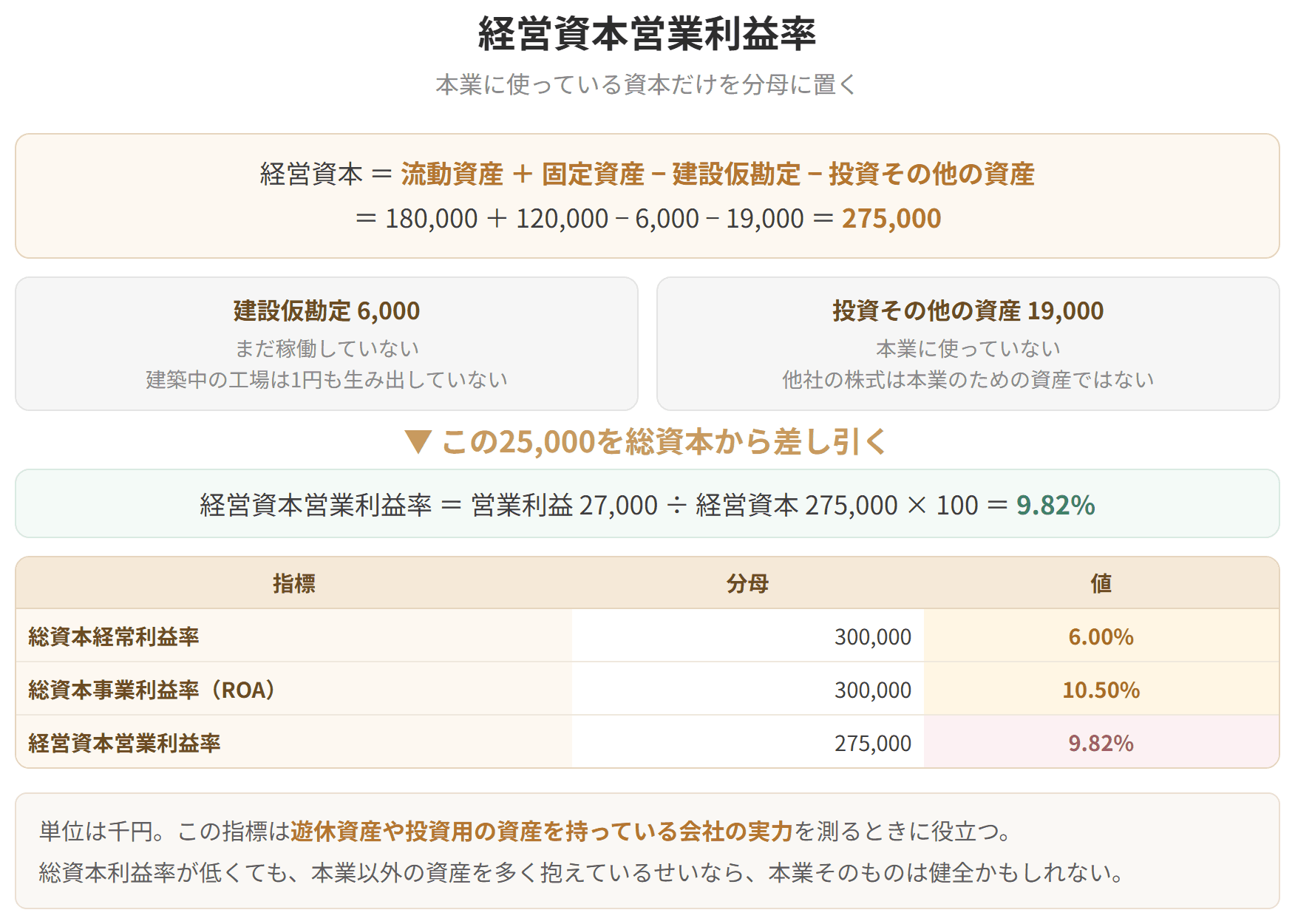Click the text この25,000を総資本から差し引く
1295x924 pixels.
pos(664,442)
